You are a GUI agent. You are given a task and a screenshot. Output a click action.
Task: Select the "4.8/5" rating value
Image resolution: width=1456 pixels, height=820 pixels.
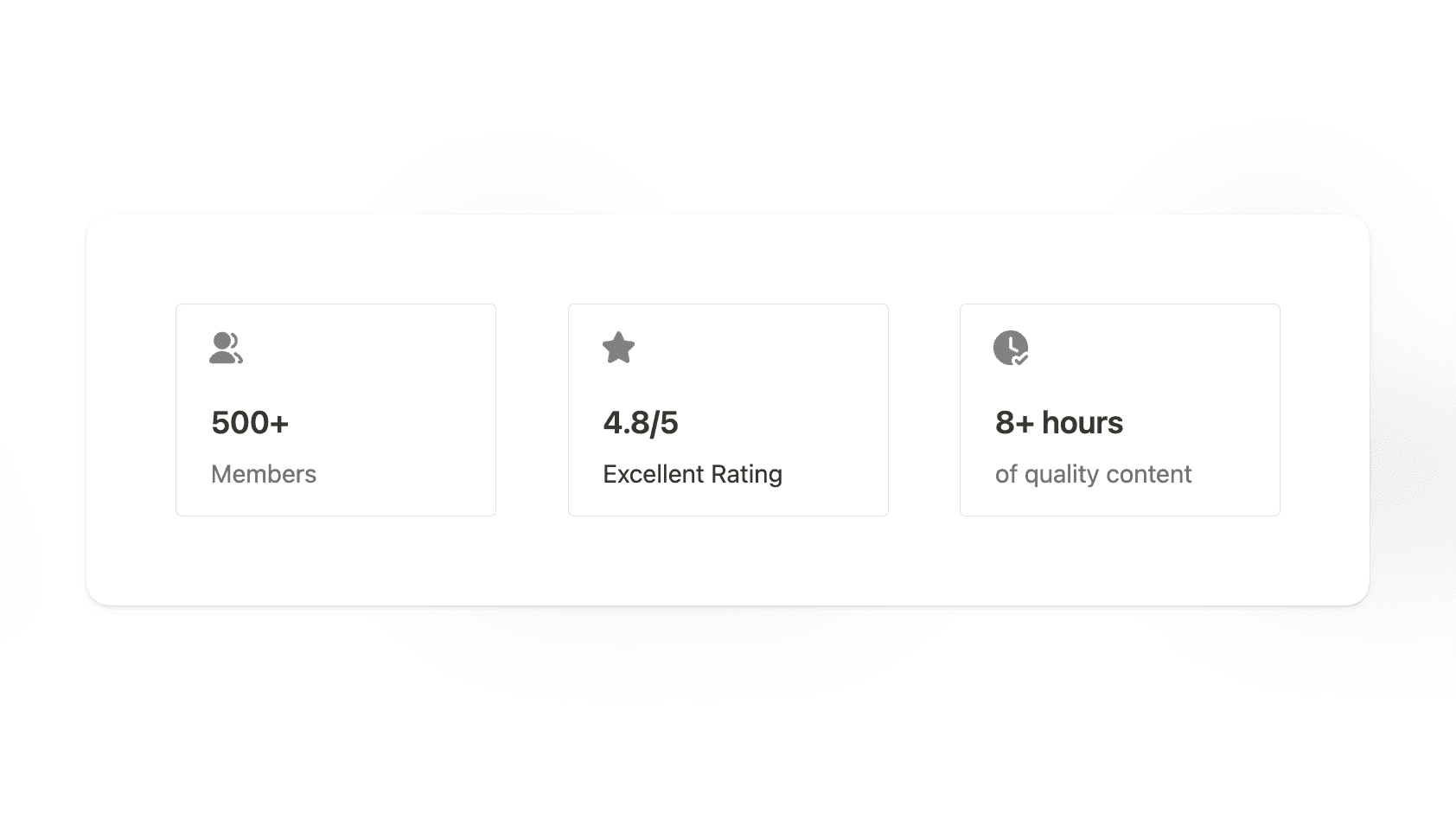point(641,423)
